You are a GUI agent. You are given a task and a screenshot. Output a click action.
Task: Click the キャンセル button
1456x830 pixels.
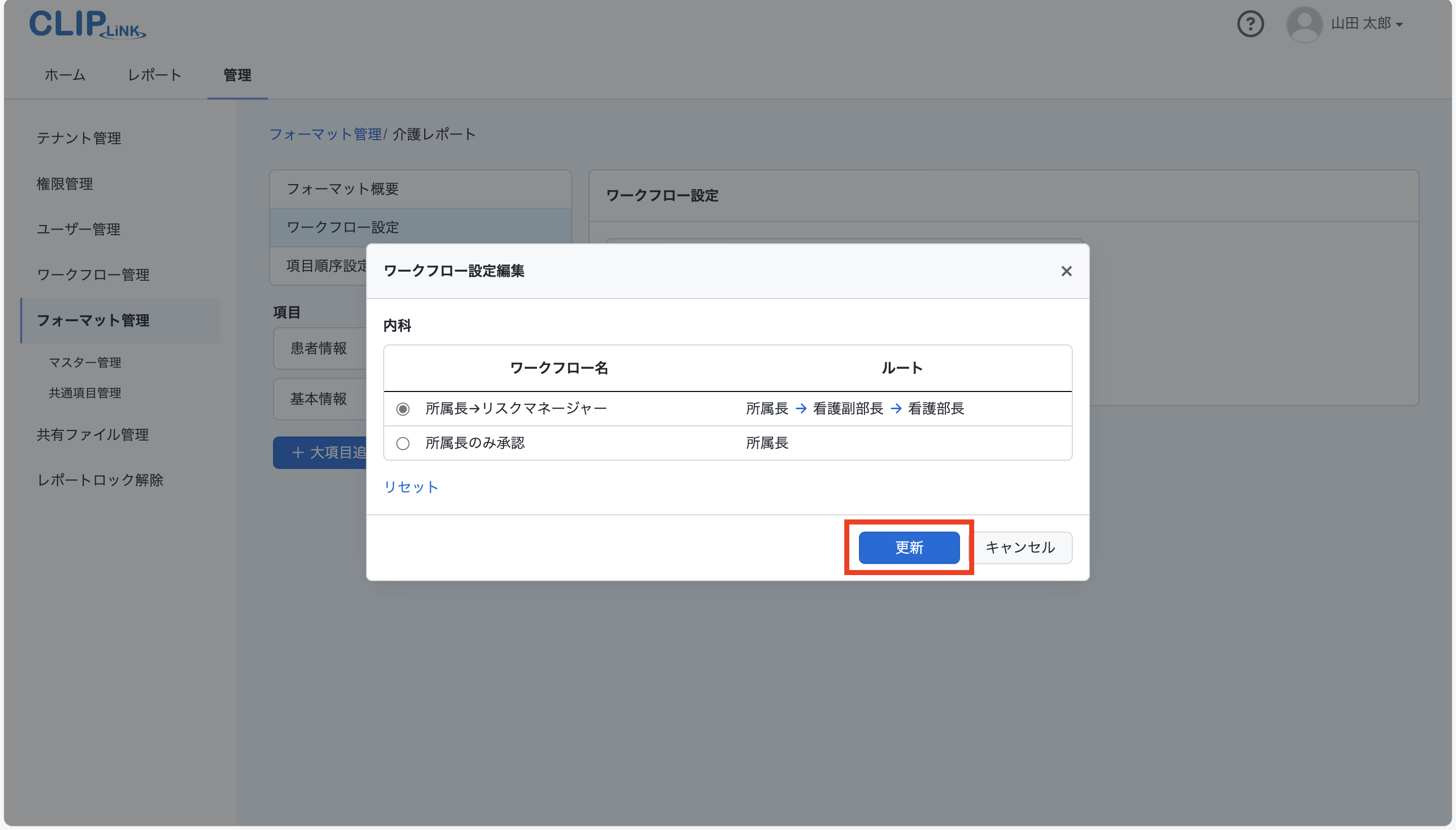1020,547
